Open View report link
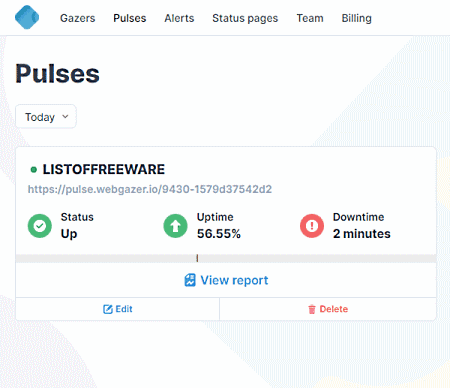The width and height of the screenshot is (450, 388). (x=226, y=280)
